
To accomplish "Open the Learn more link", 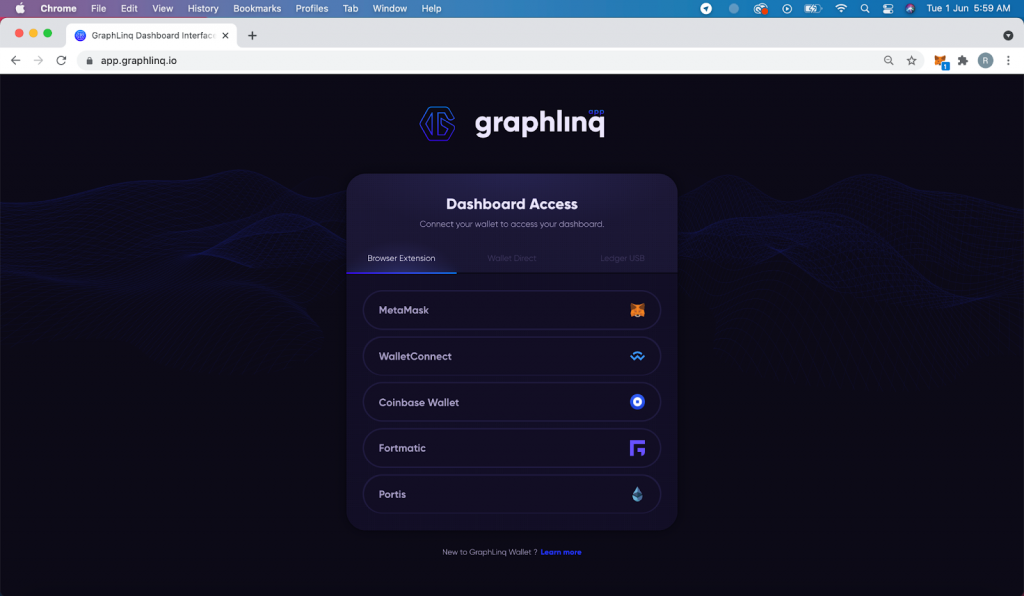I will (561, 552).
